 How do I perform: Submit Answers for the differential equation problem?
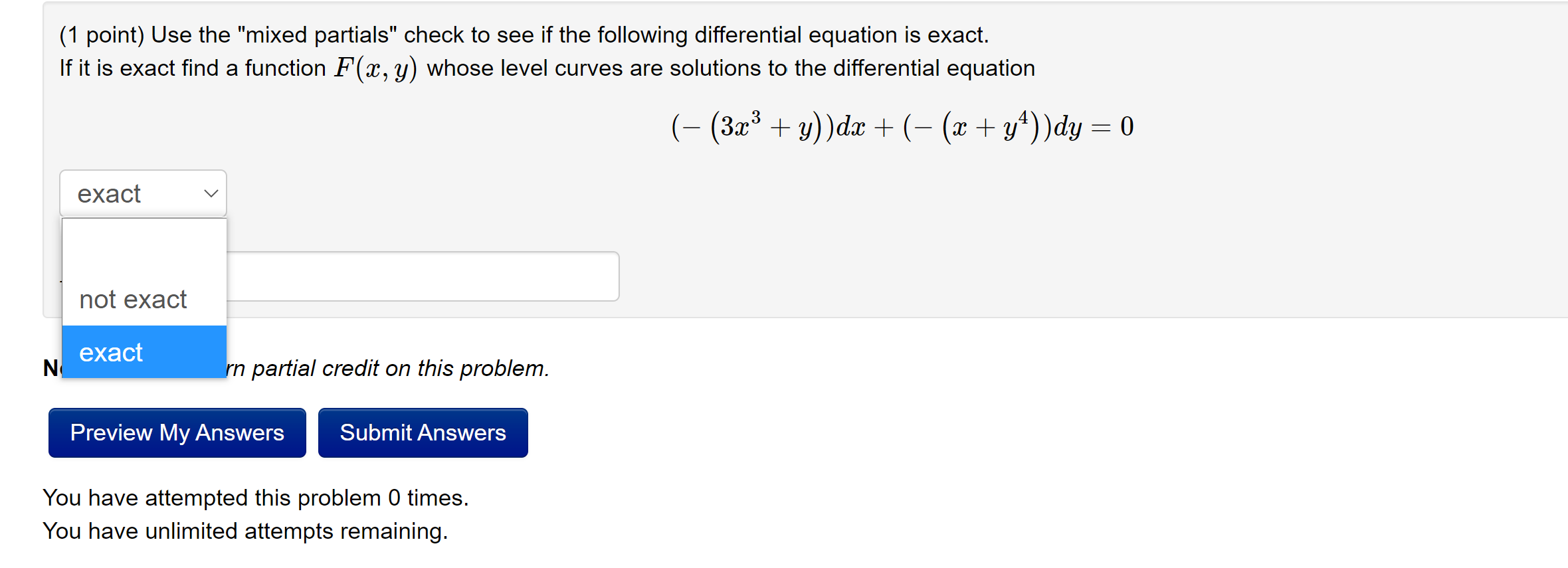[423, 432]
